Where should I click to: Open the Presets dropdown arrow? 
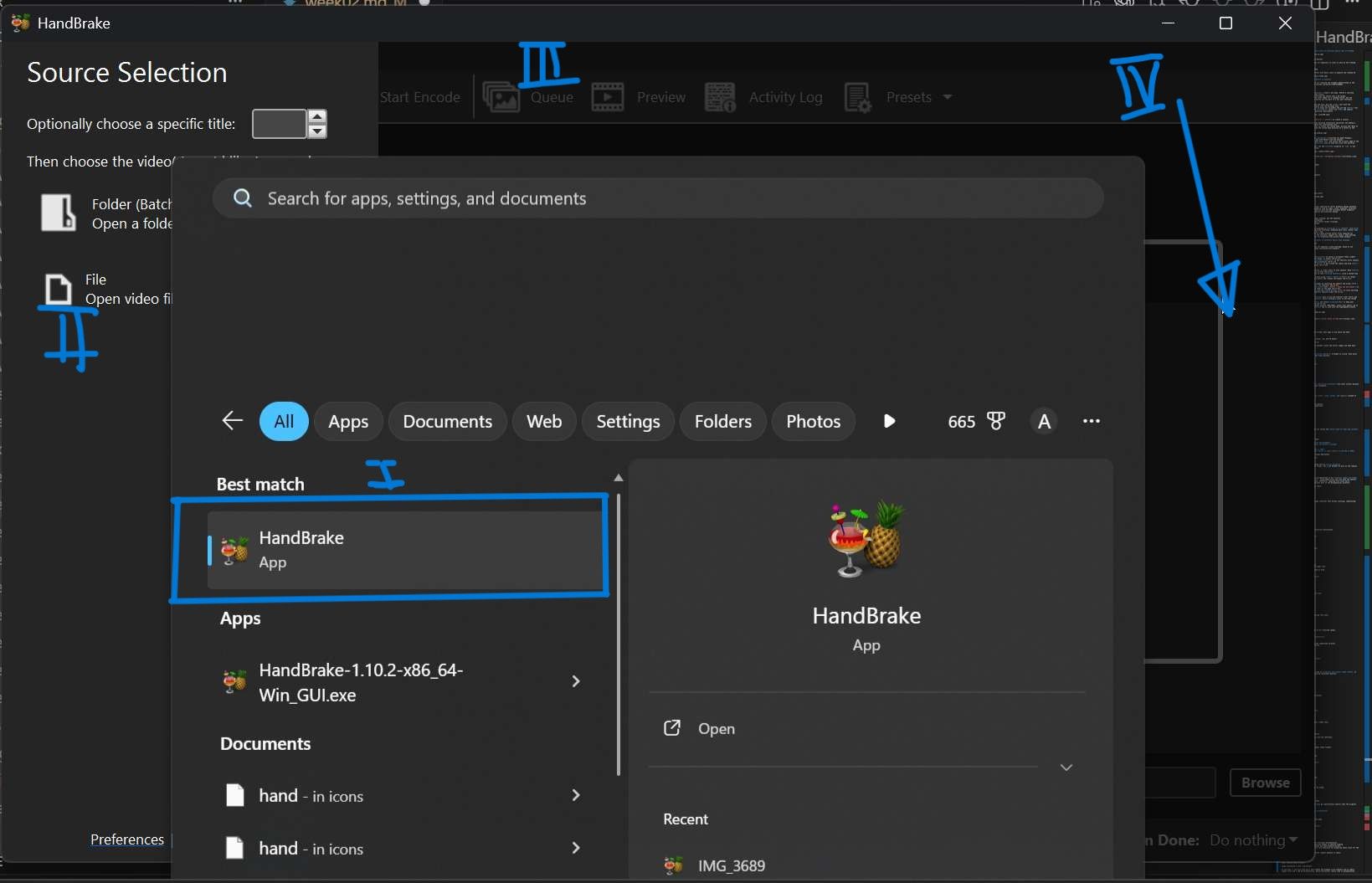pos(948,97)
